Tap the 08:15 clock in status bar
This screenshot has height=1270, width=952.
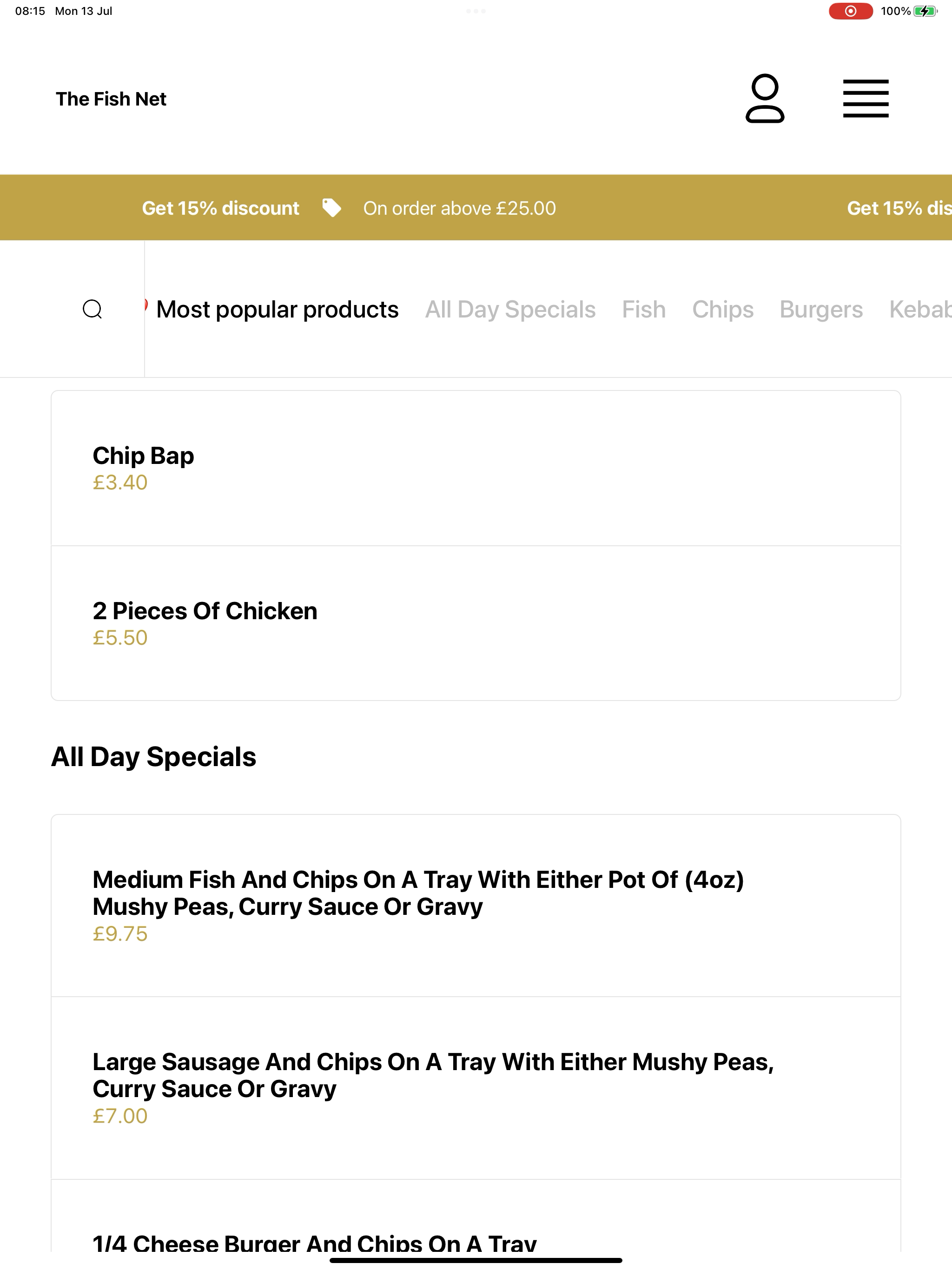(30, 11)
